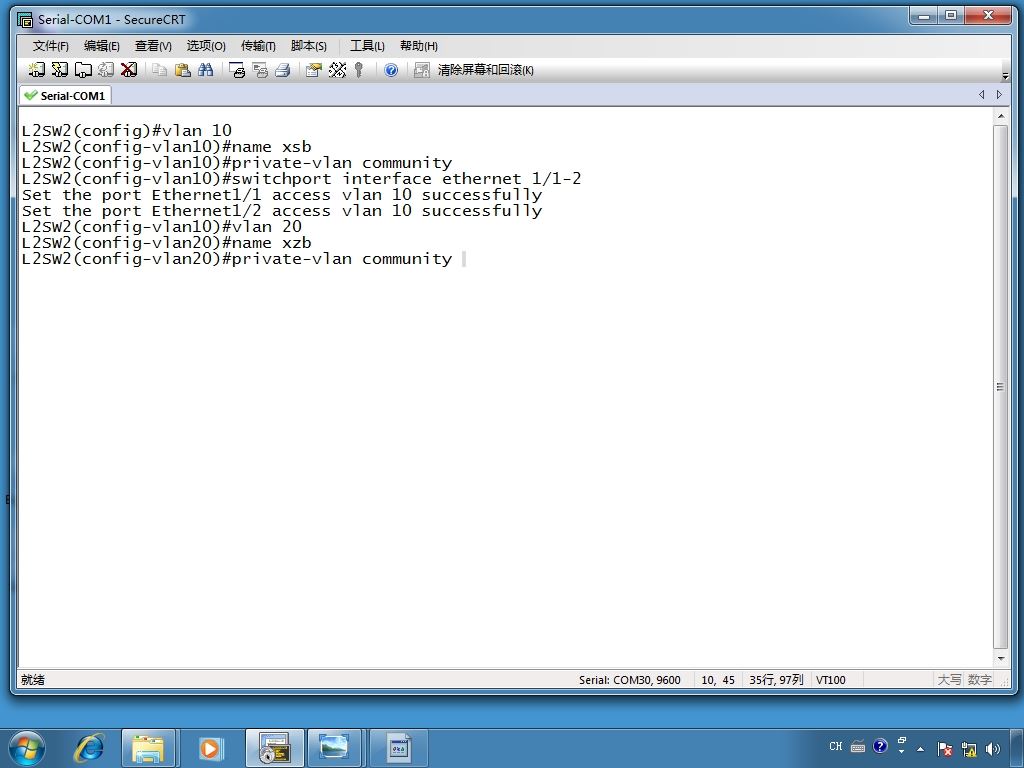
Task: Click the '大写' caps lock indicator
Action: pos(950,680)
